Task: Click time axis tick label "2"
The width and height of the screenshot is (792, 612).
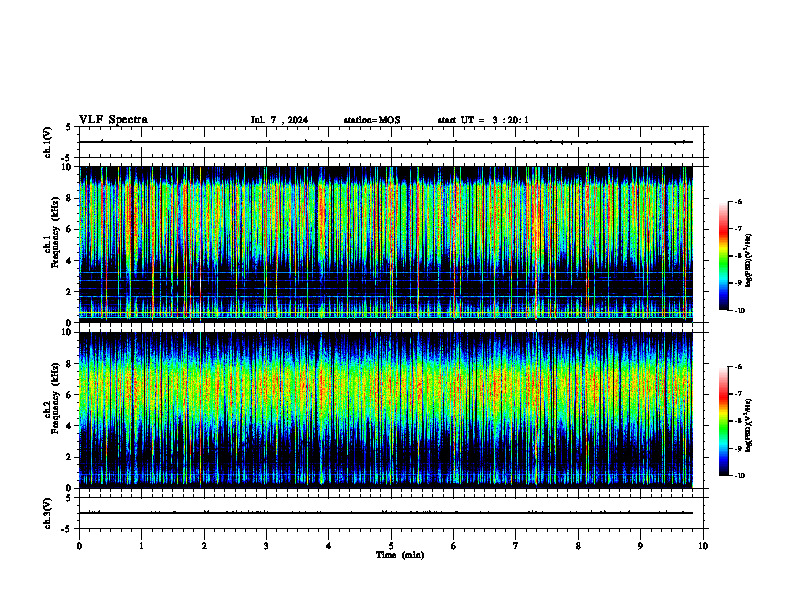Action: 204,546
